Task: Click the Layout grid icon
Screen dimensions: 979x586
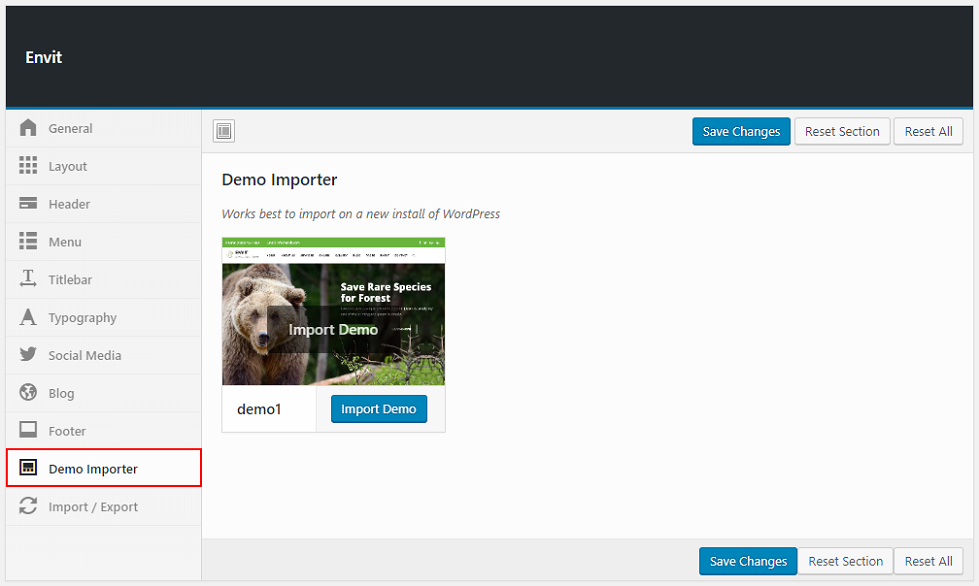Action: tap(28, 166)
